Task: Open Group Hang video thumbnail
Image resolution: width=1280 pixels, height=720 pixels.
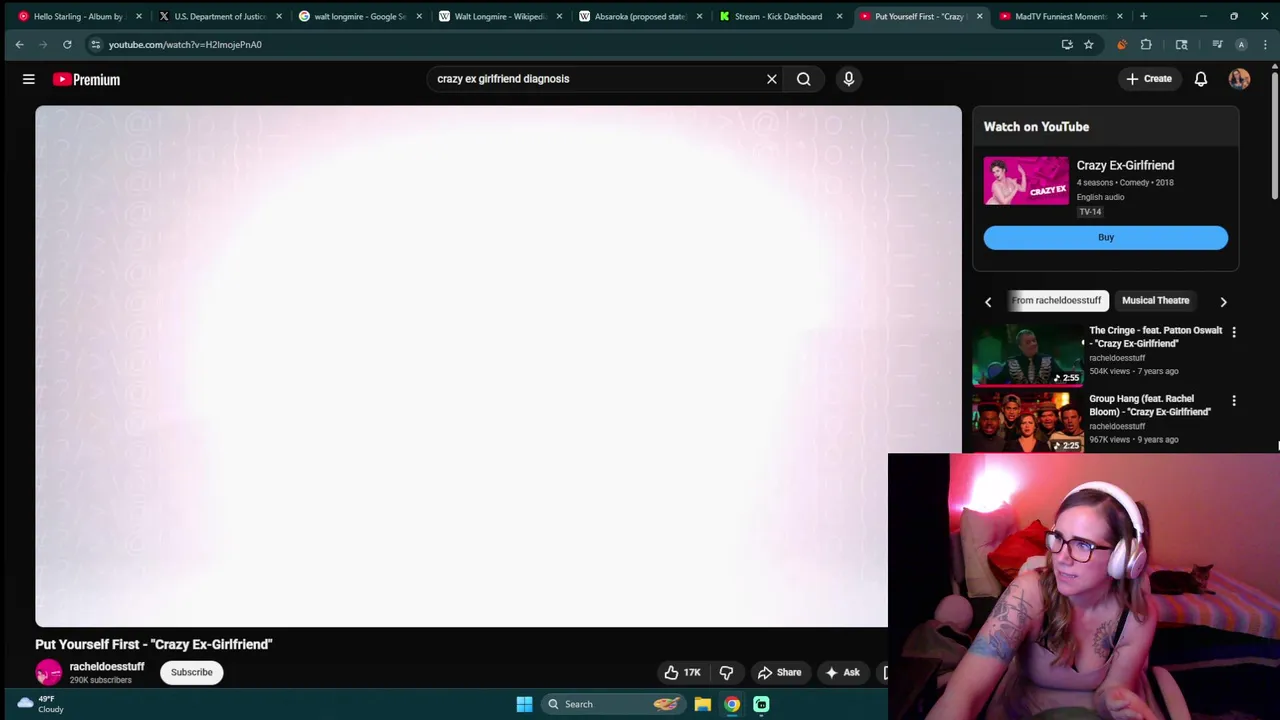Action: click(x=1027, y=423)
